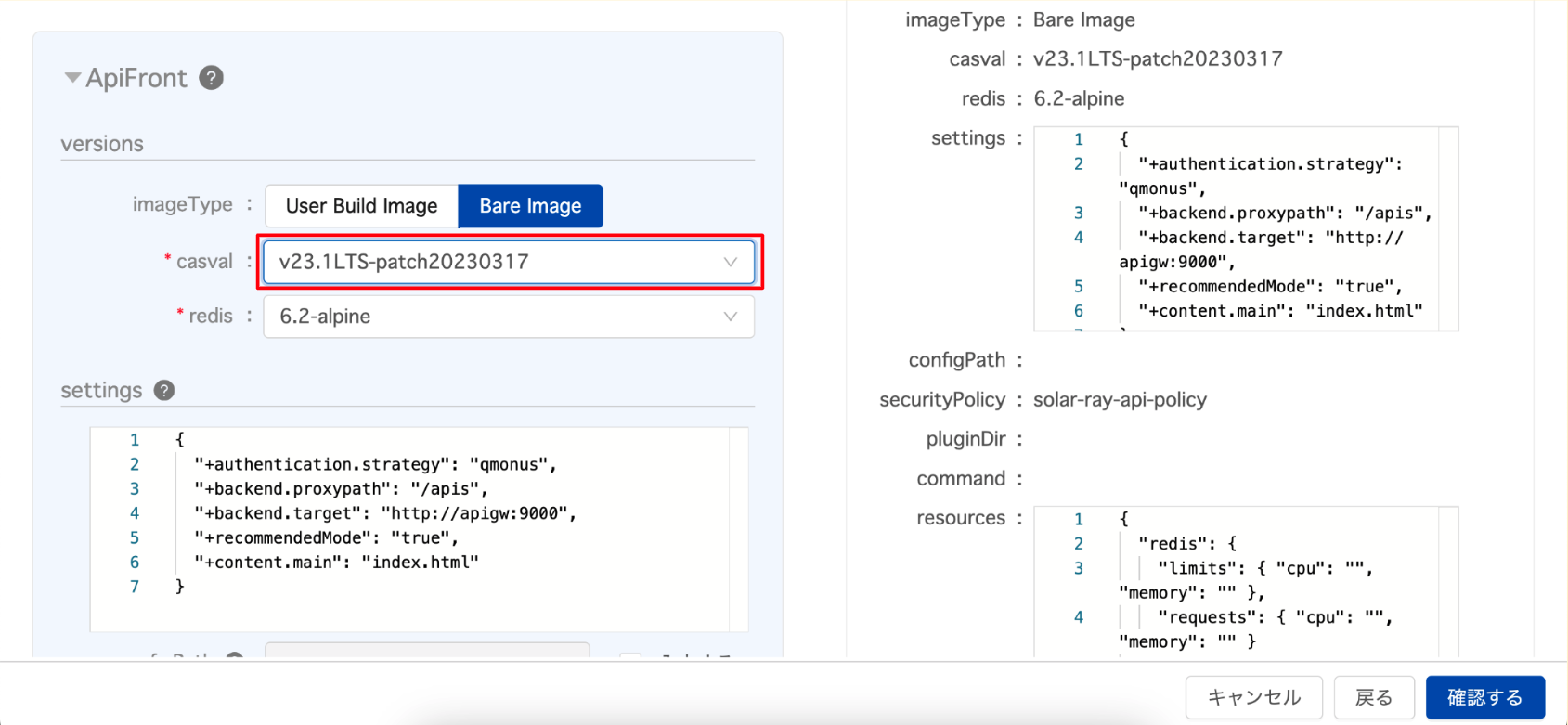The height and width of the screenshot is (725, 1568).
Task: Select Bare Image as imageType
Action: pyautogui.click(x=530, y=206)
